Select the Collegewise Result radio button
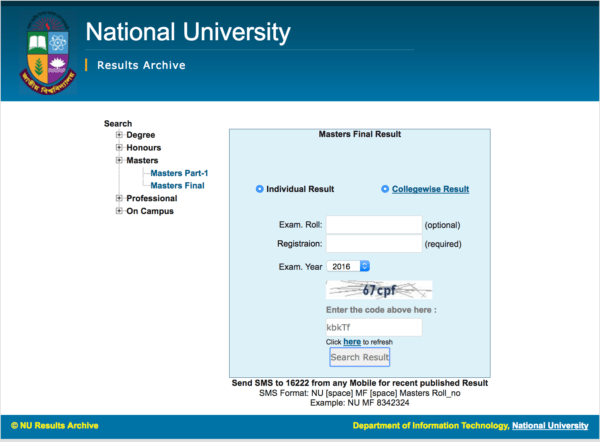 (x=385, y=189)
